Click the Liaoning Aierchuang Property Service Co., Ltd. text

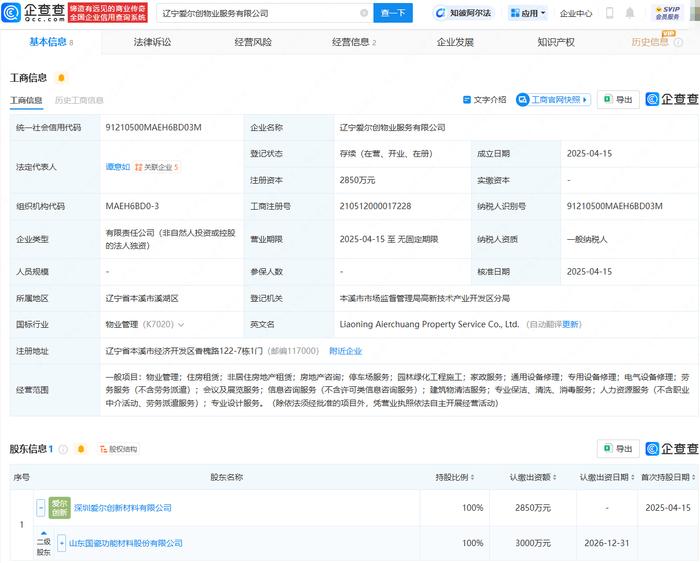[x=429, y=324]
